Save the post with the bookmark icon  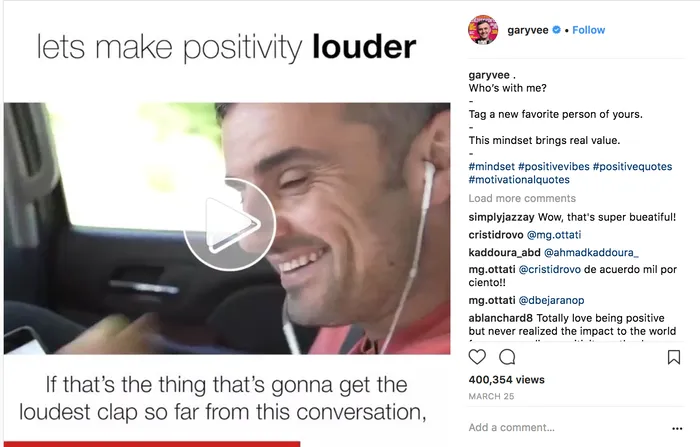click(x=674, y=357)
